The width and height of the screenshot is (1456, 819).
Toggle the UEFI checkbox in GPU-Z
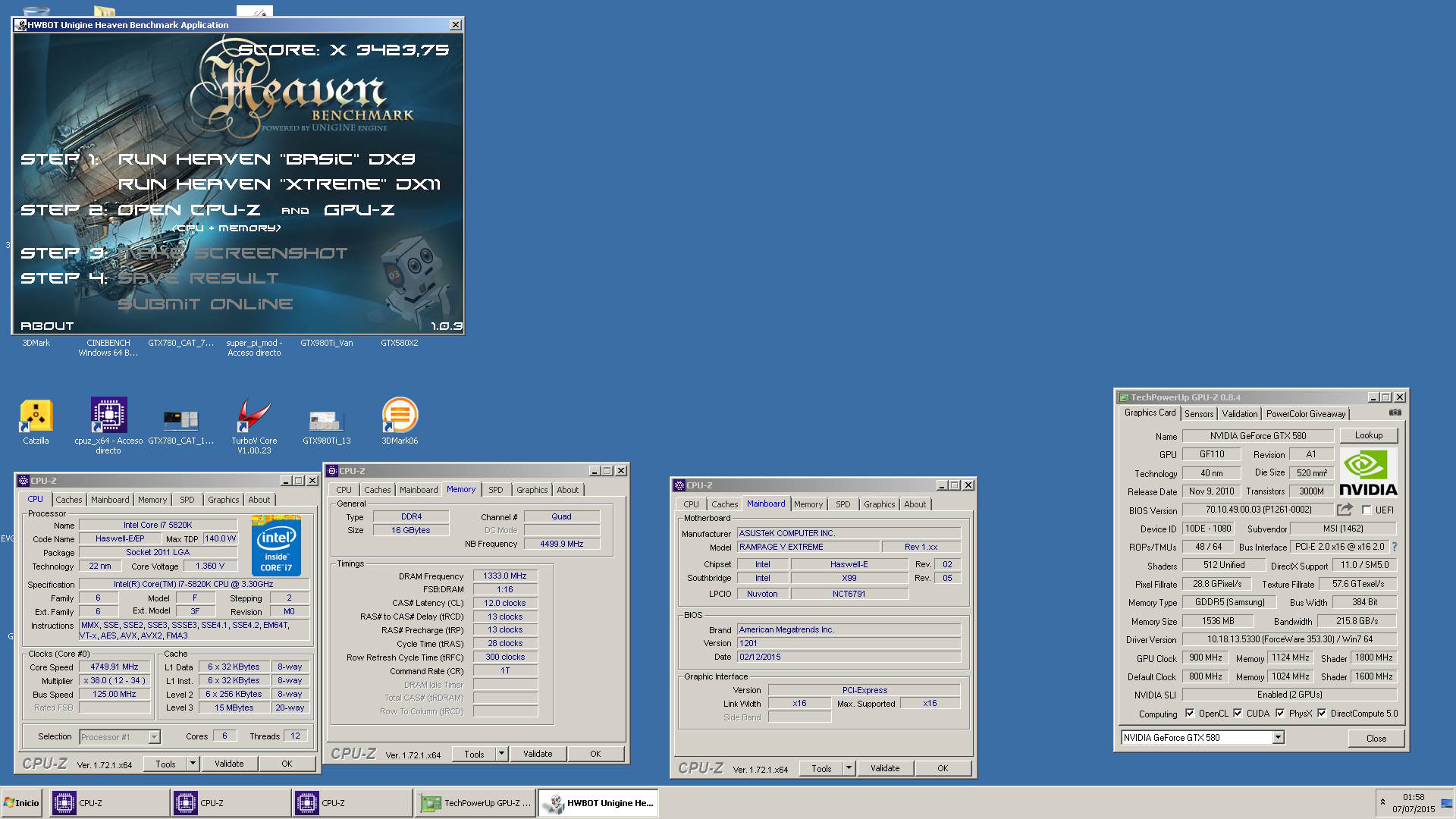point(1367,510)
